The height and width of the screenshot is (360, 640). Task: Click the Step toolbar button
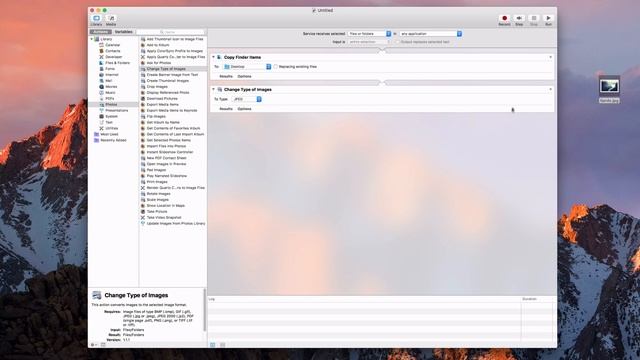(519, 18)
